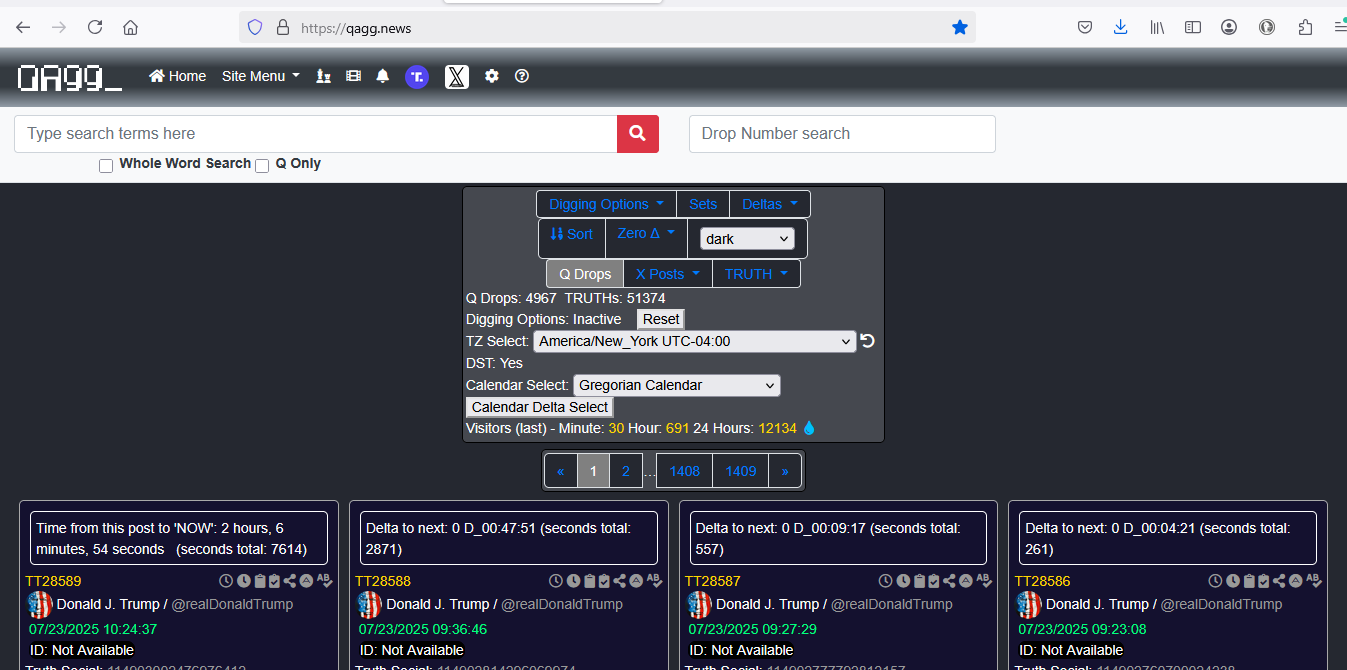Select the Q Drops tab
Screen dimensions: 1347x670
pyautogui.click(x=585, y=274)
